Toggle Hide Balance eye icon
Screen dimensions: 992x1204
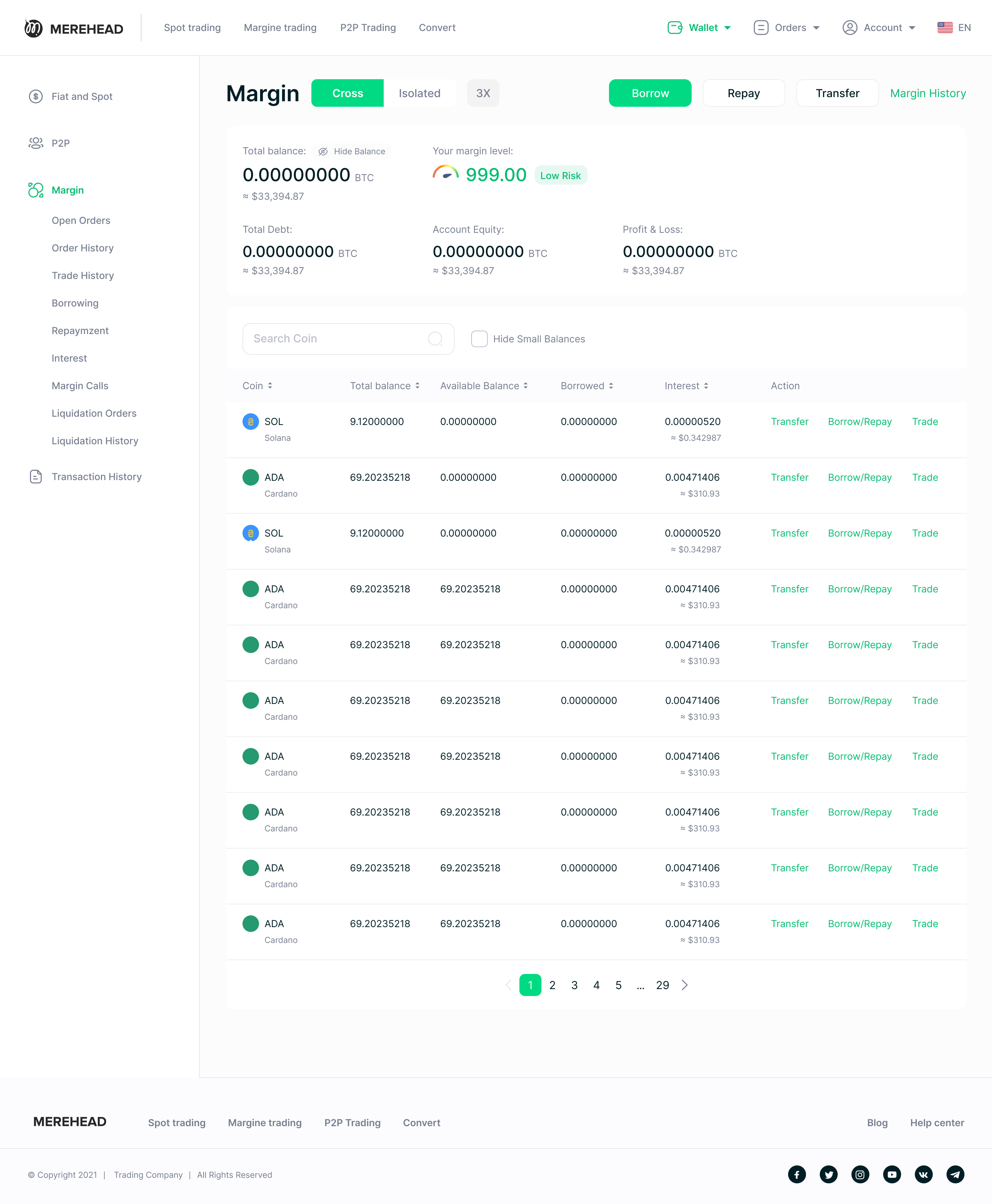point(323,152)
